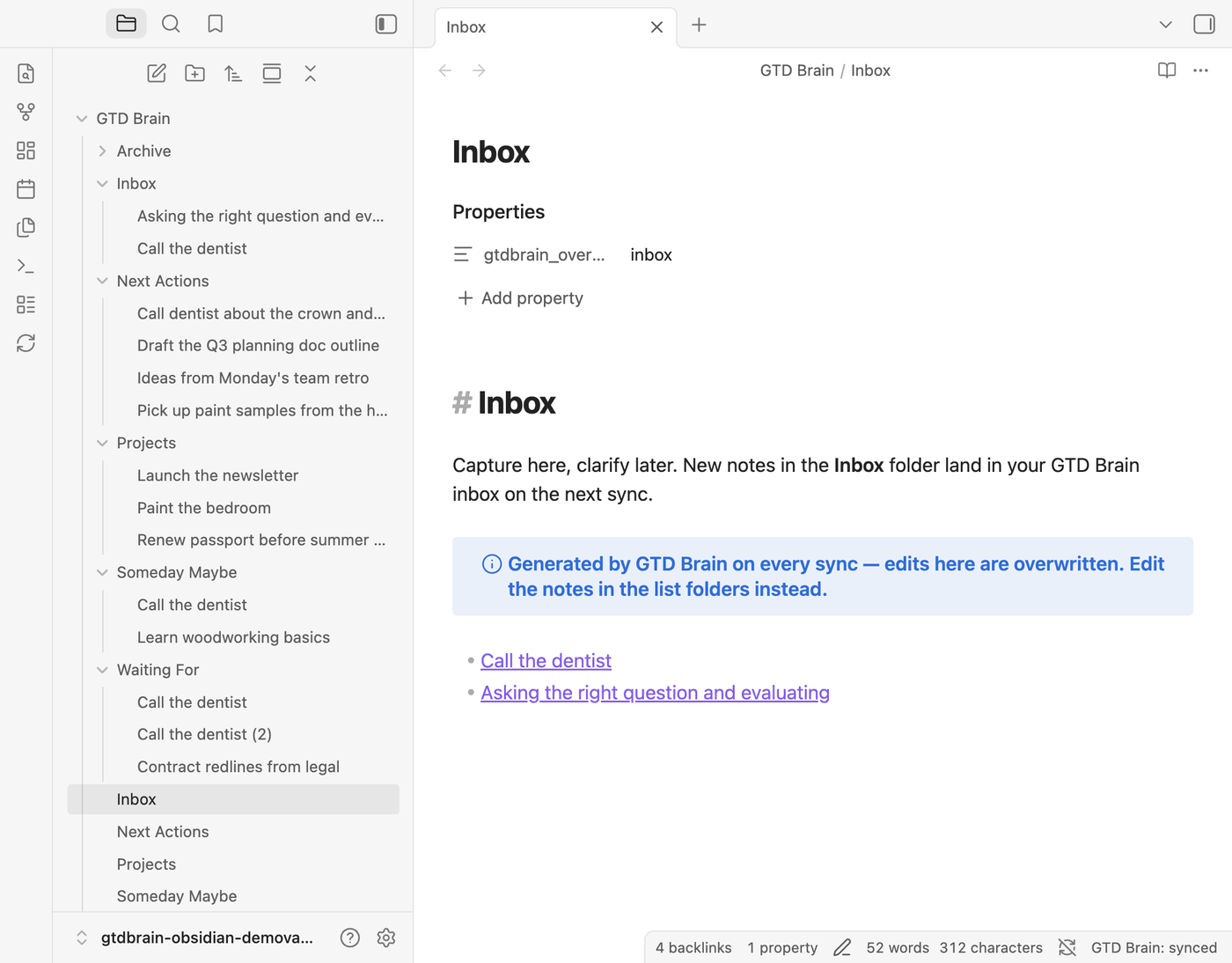This screenshot has width=1232, height=963.
Task: Click auto-reveal current file icon
Action: click(272, 73)
